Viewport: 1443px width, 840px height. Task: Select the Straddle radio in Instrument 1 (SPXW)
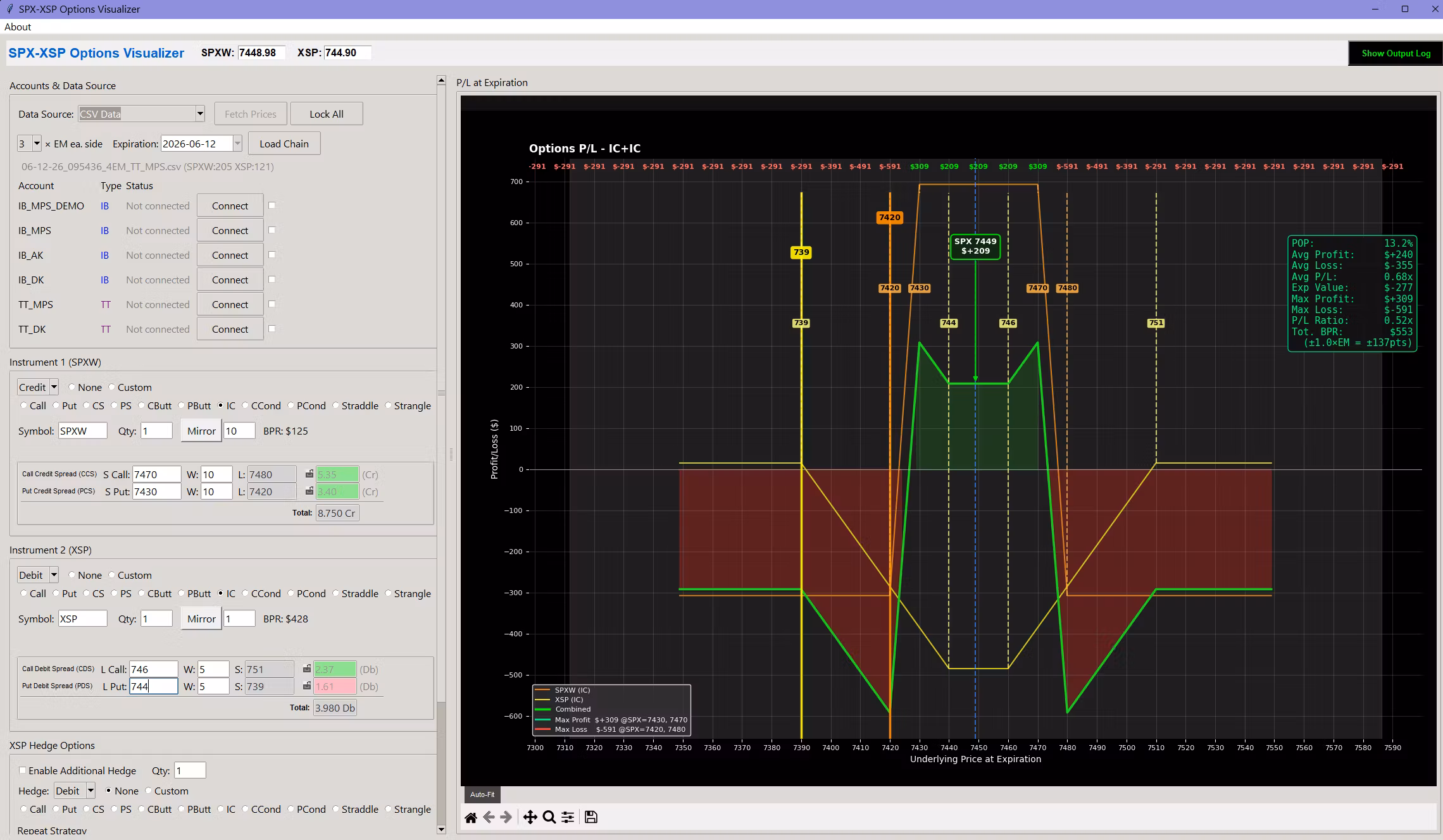pos(336,405)
